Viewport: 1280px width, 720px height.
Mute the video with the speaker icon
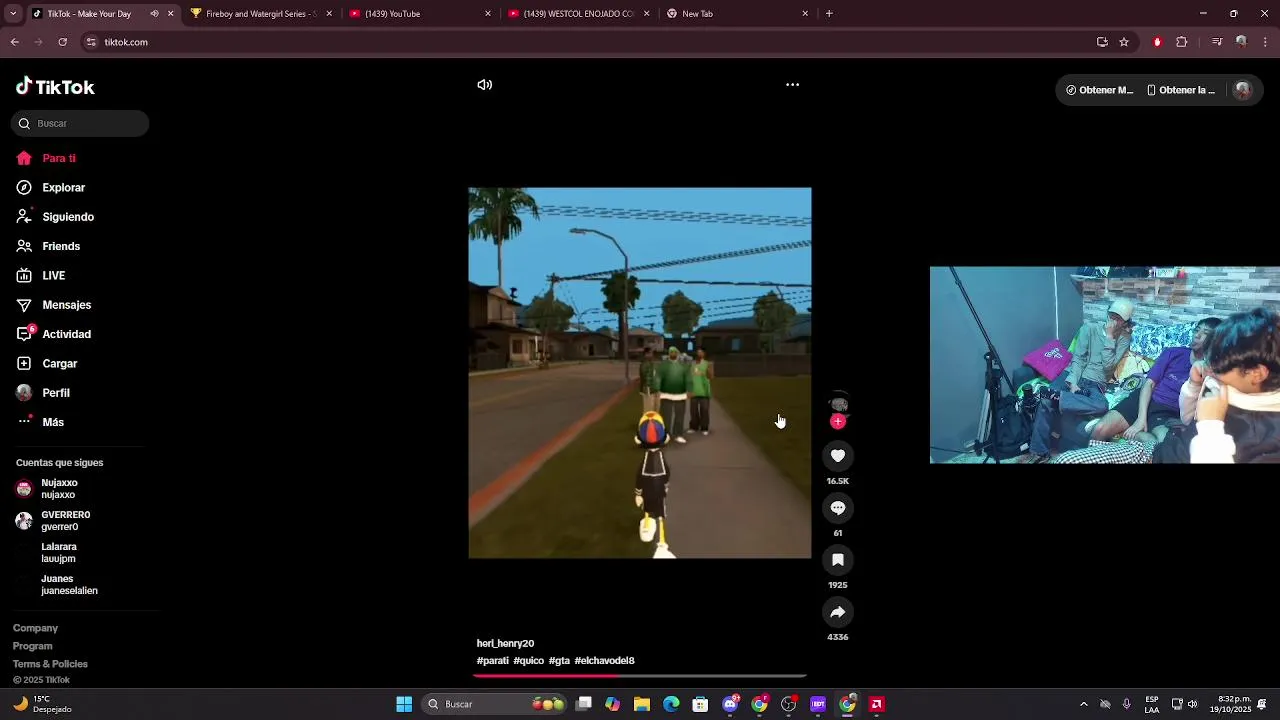click(x=485, y=85)
